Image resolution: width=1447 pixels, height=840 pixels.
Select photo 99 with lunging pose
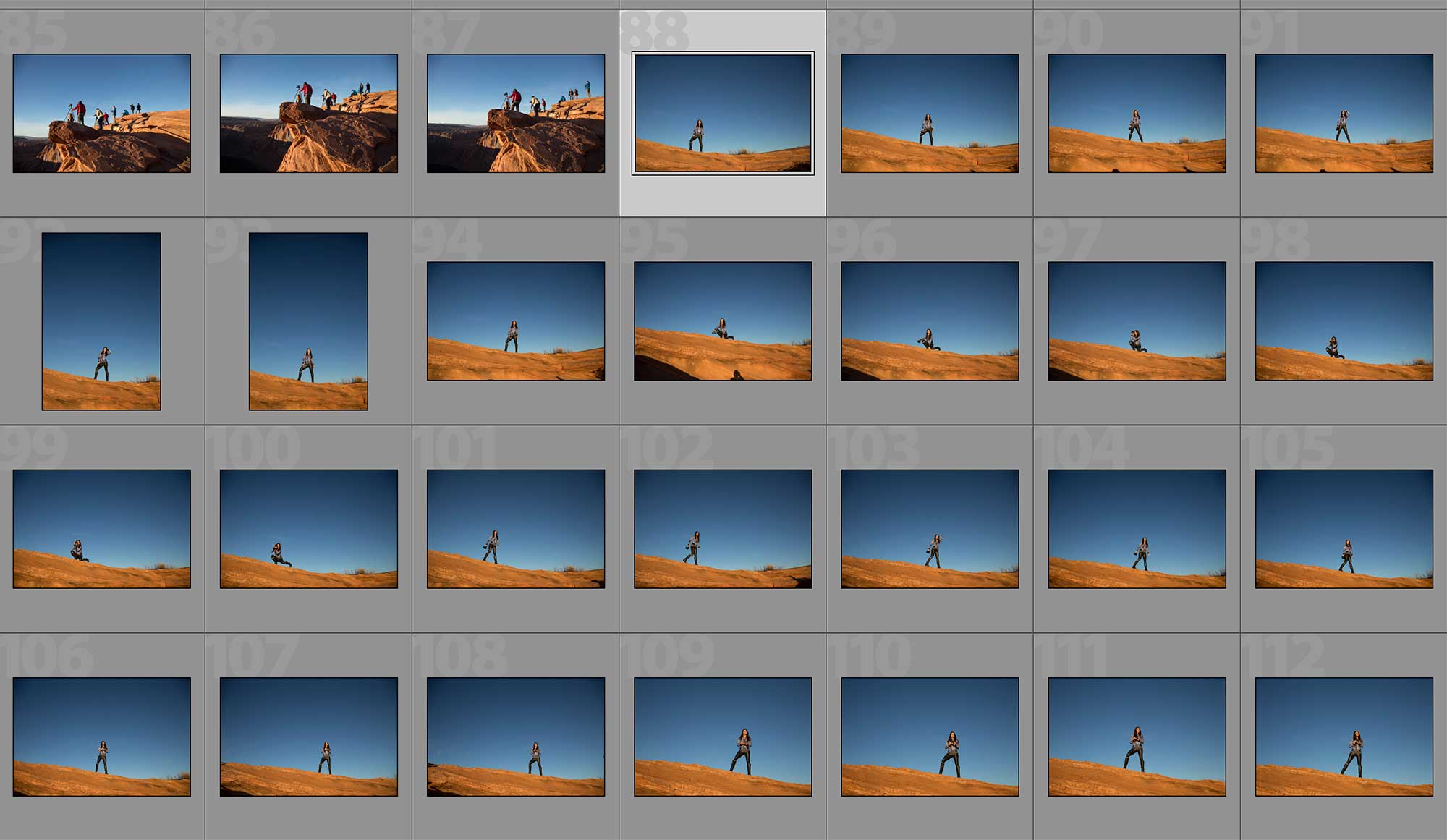click(102, 529)
